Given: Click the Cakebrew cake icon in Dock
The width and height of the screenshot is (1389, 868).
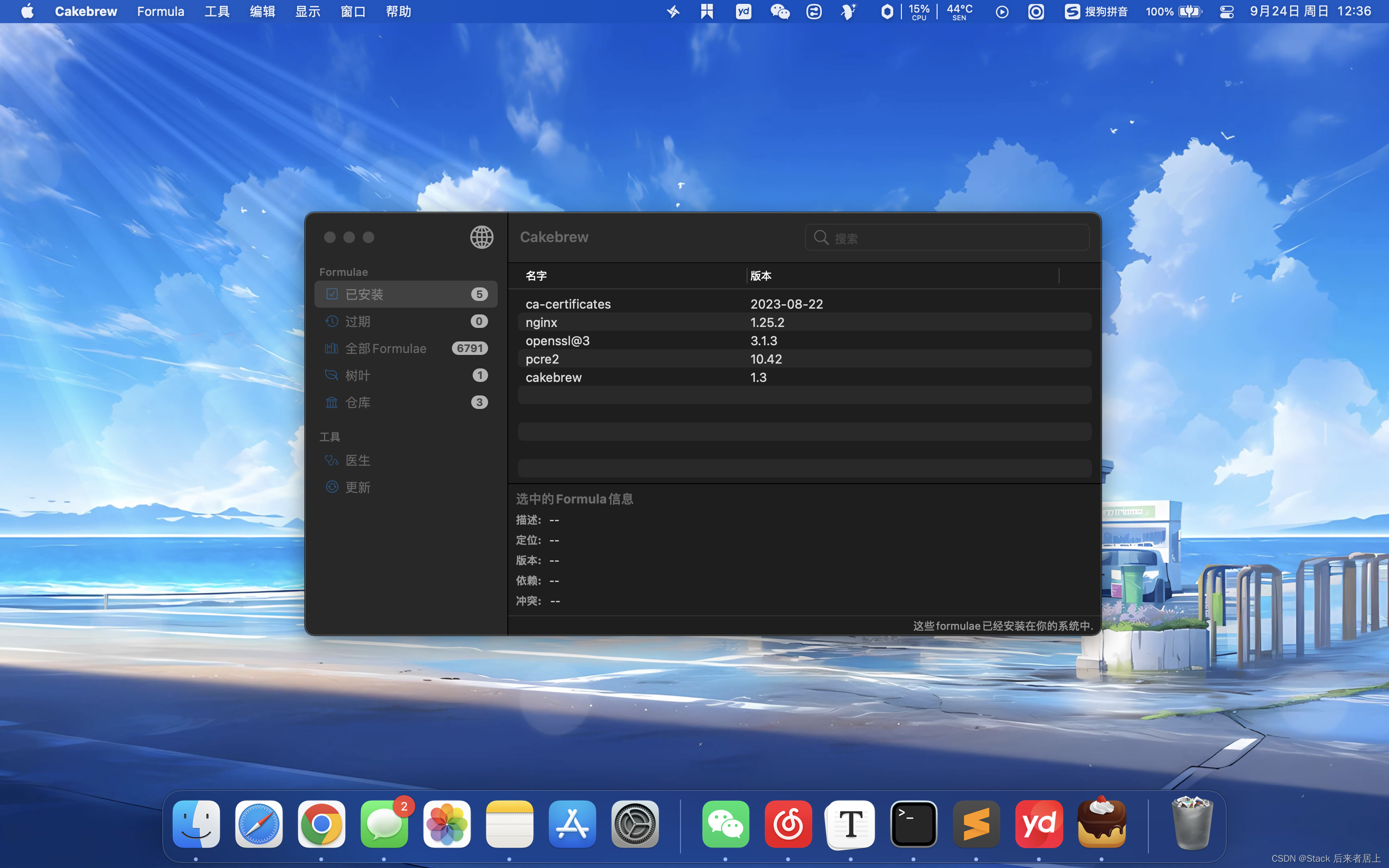Looking at the screenshot, I should pos(1102,822).
